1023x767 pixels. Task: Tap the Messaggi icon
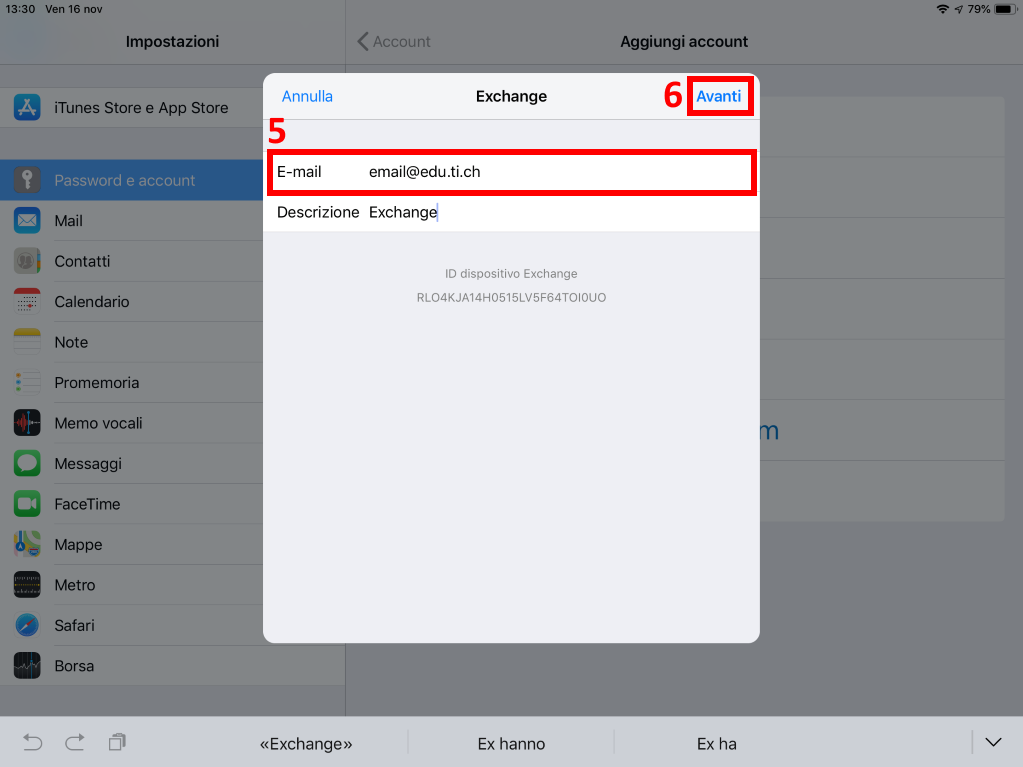coord(27,463)
